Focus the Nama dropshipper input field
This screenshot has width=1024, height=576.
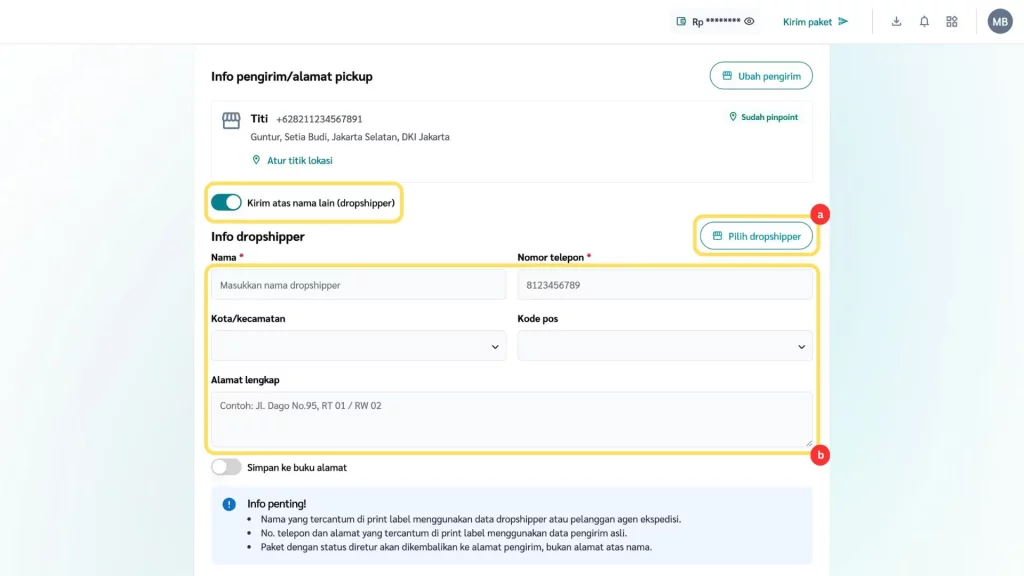click(358, 285)
